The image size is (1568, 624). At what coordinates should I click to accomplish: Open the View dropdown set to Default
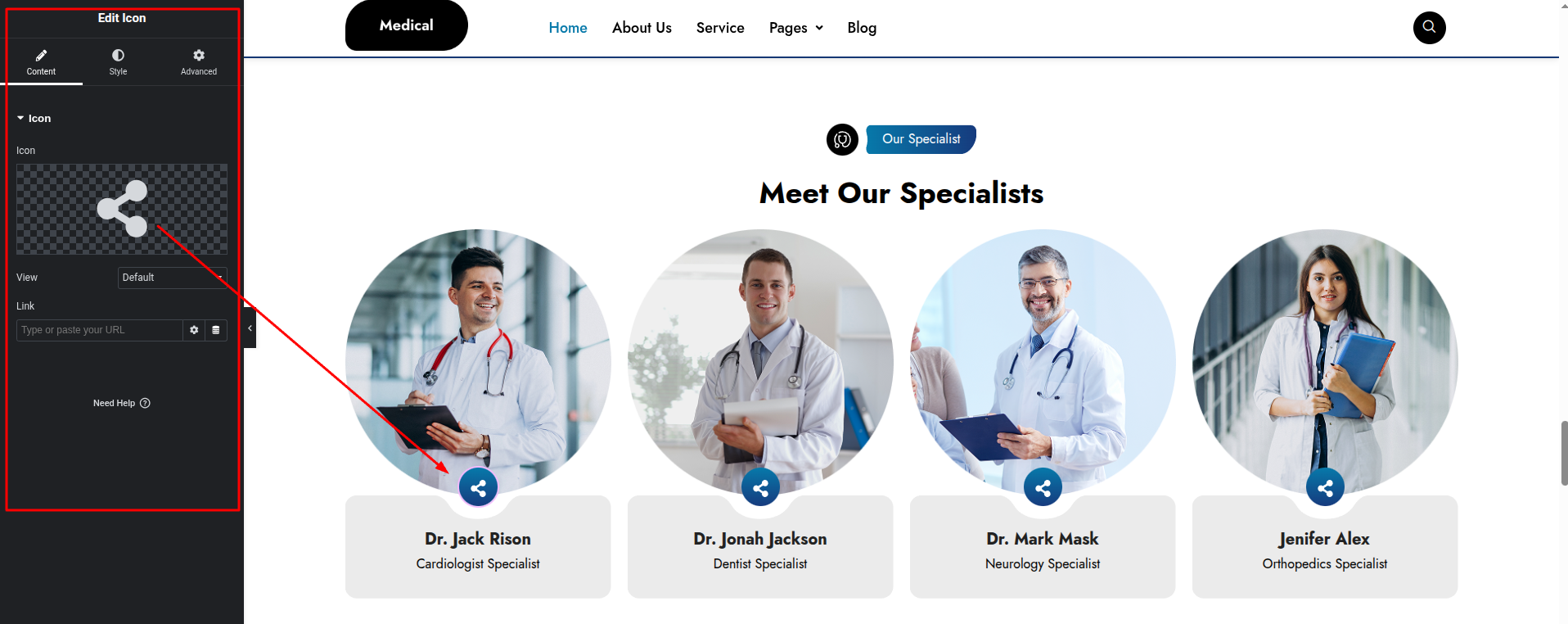(173, 278)
